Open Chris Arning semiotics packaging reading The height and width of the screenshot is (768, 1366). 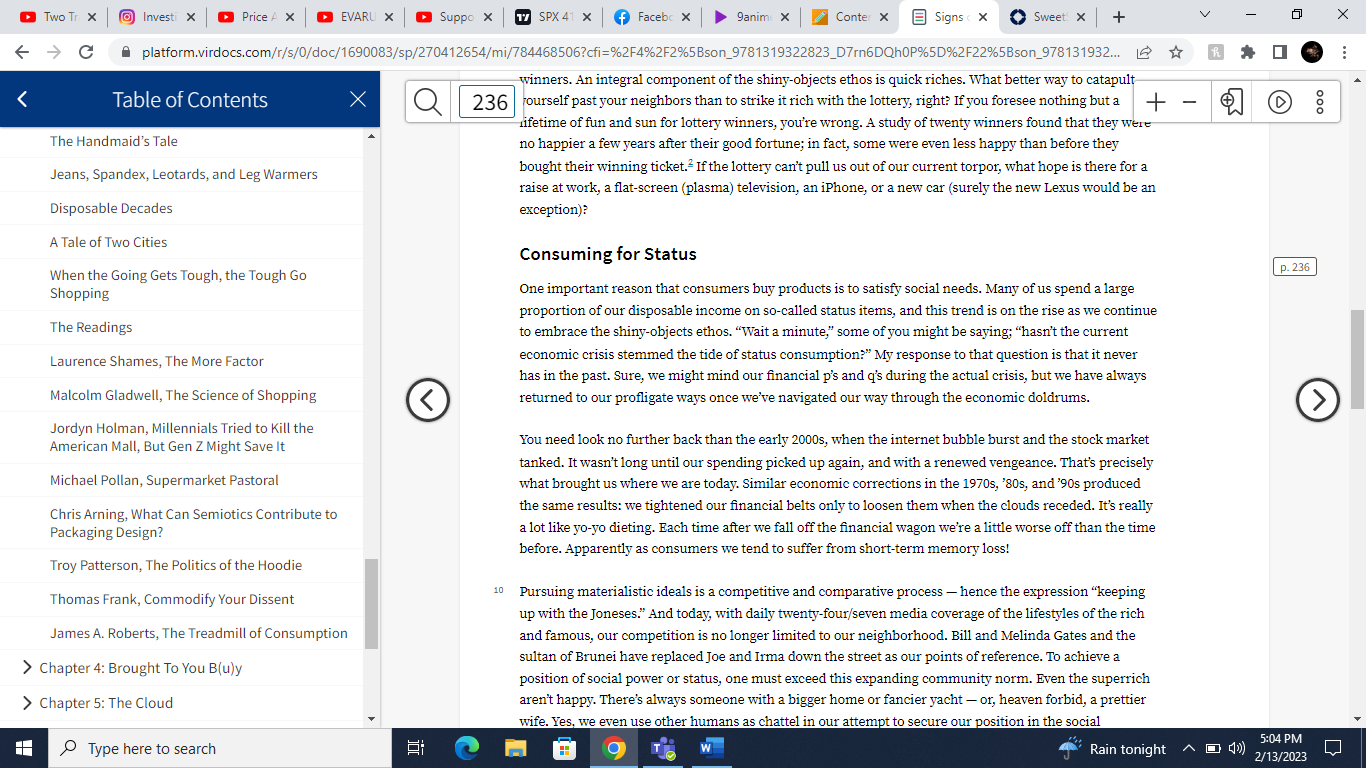pos(194,523)
